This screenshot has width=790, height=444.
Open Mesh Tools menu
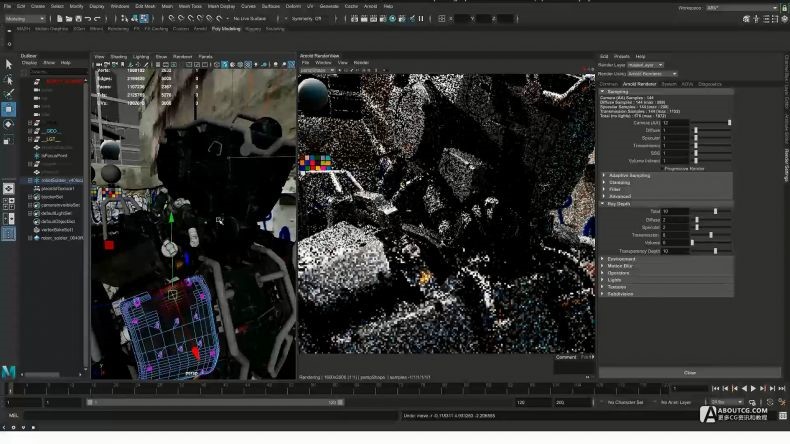point(189,7)
